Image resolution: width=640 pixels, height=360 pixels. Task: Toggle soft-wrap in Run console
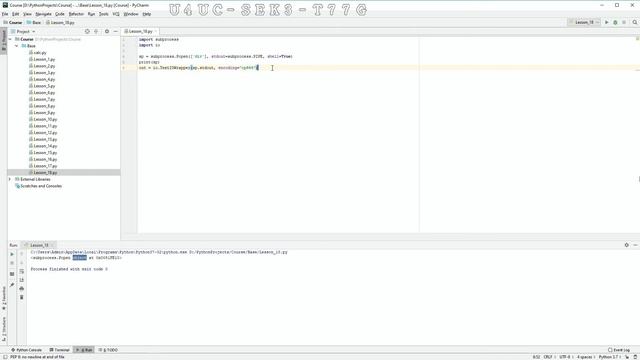coord(22,271)
